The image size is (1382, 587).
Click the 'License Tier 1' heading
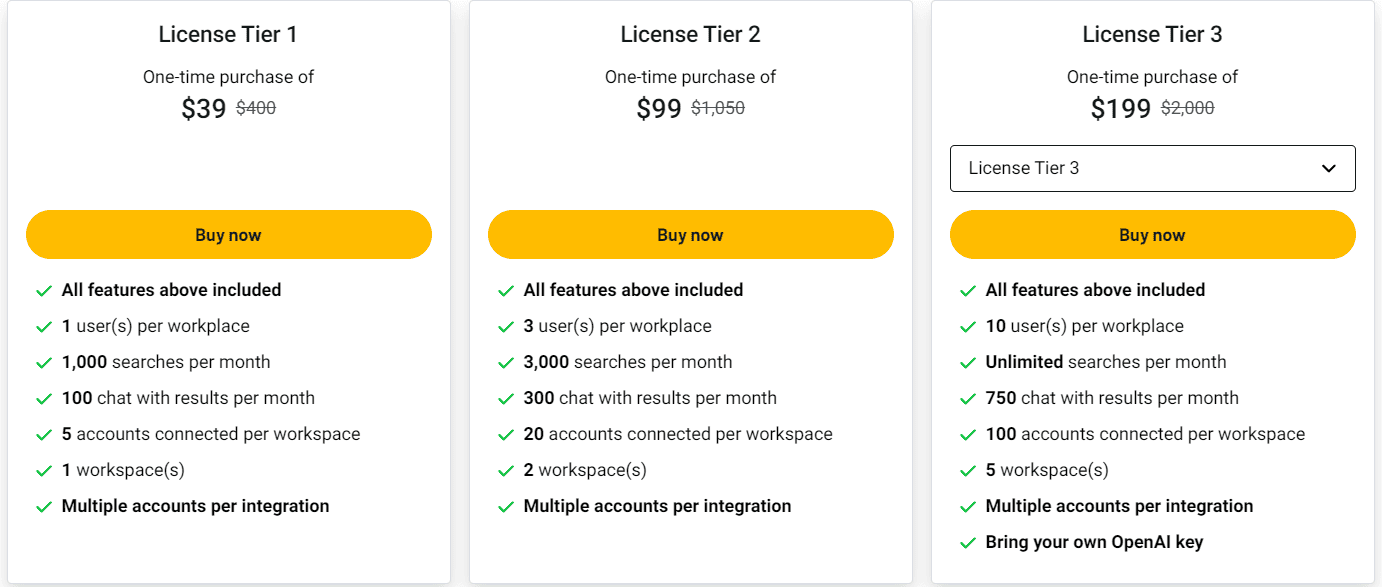[228, 34]
